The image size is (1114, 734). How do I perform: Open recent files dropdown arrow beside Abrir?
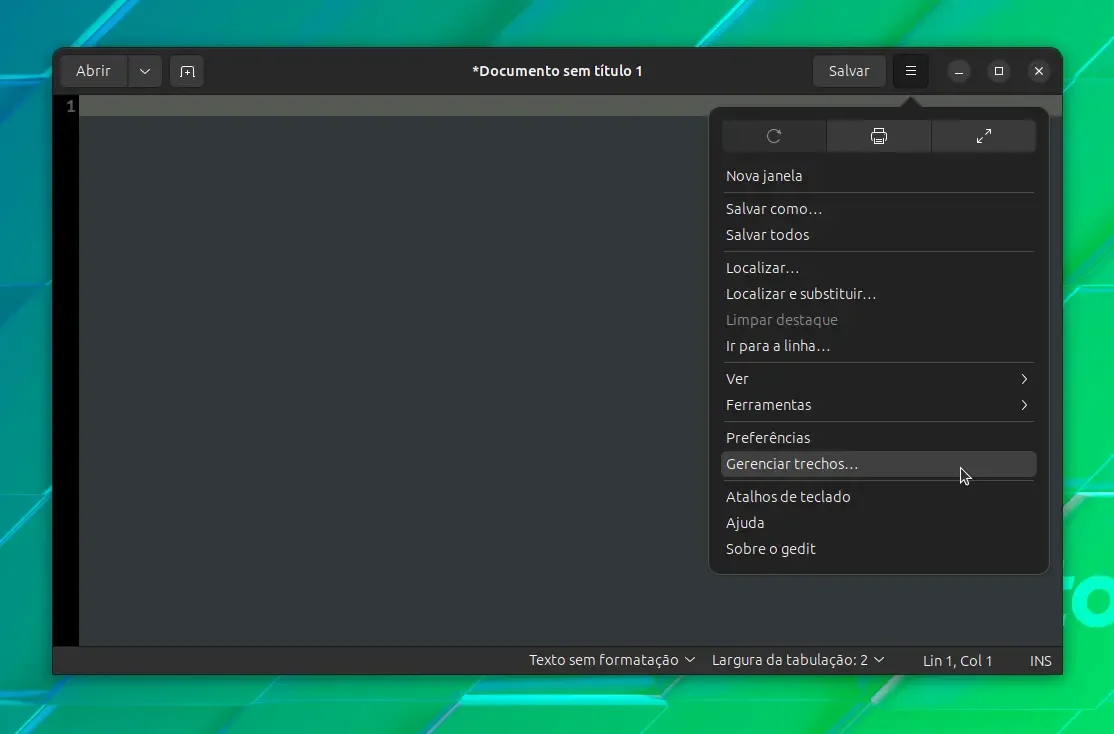pyautogui.click(x=145, y=71)
